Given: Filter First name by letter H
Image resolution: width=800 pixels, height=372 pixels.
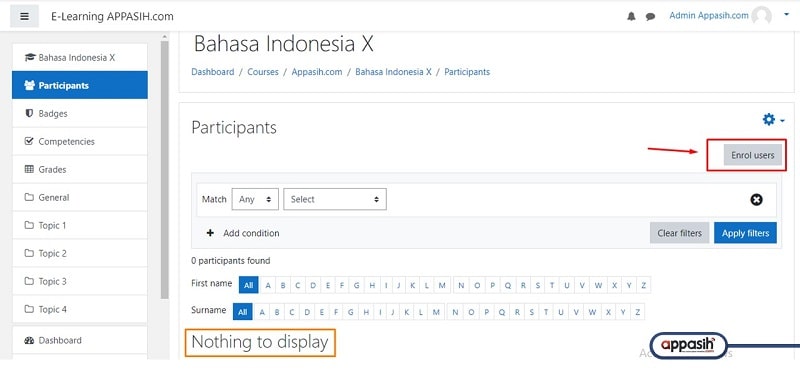Looking at the screenshot, I should pos(372,285).
